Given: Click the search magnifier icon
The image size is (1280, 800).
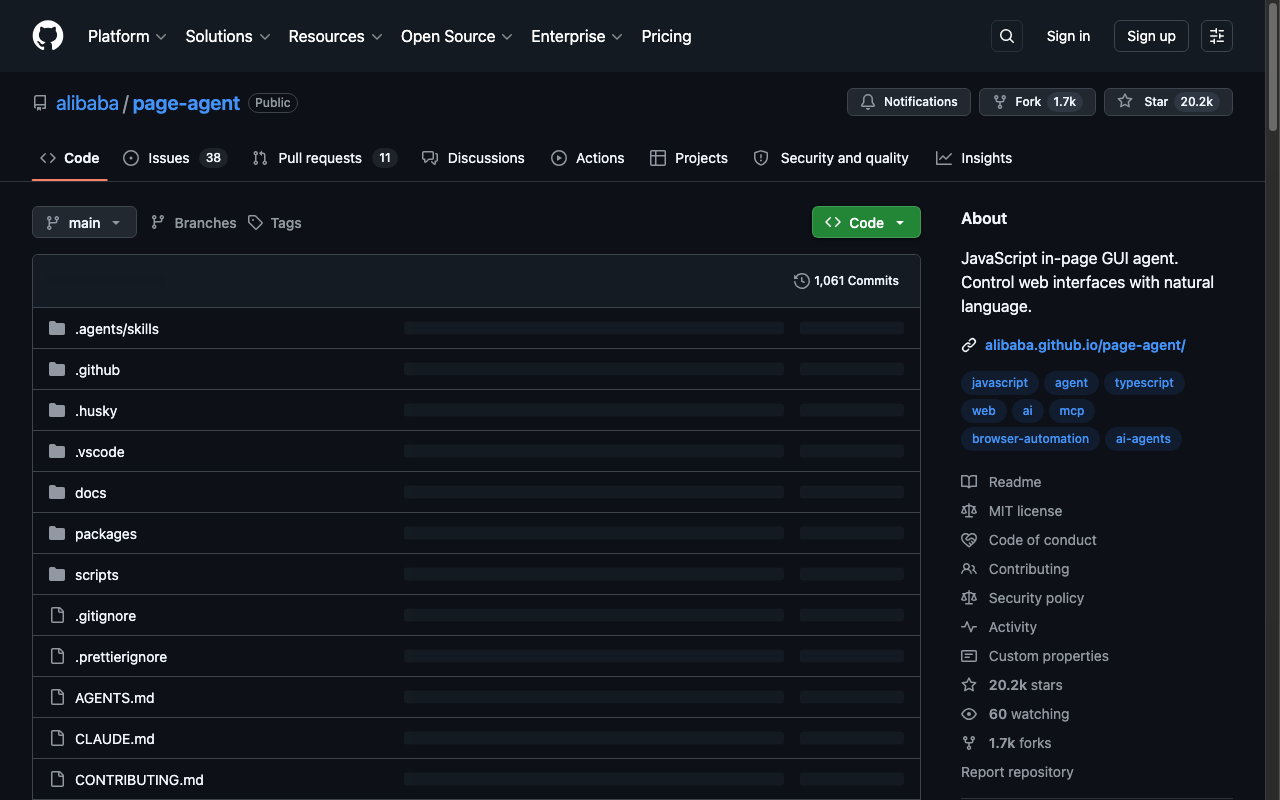Looking at the screenshot, I should tap(1007, 36).
